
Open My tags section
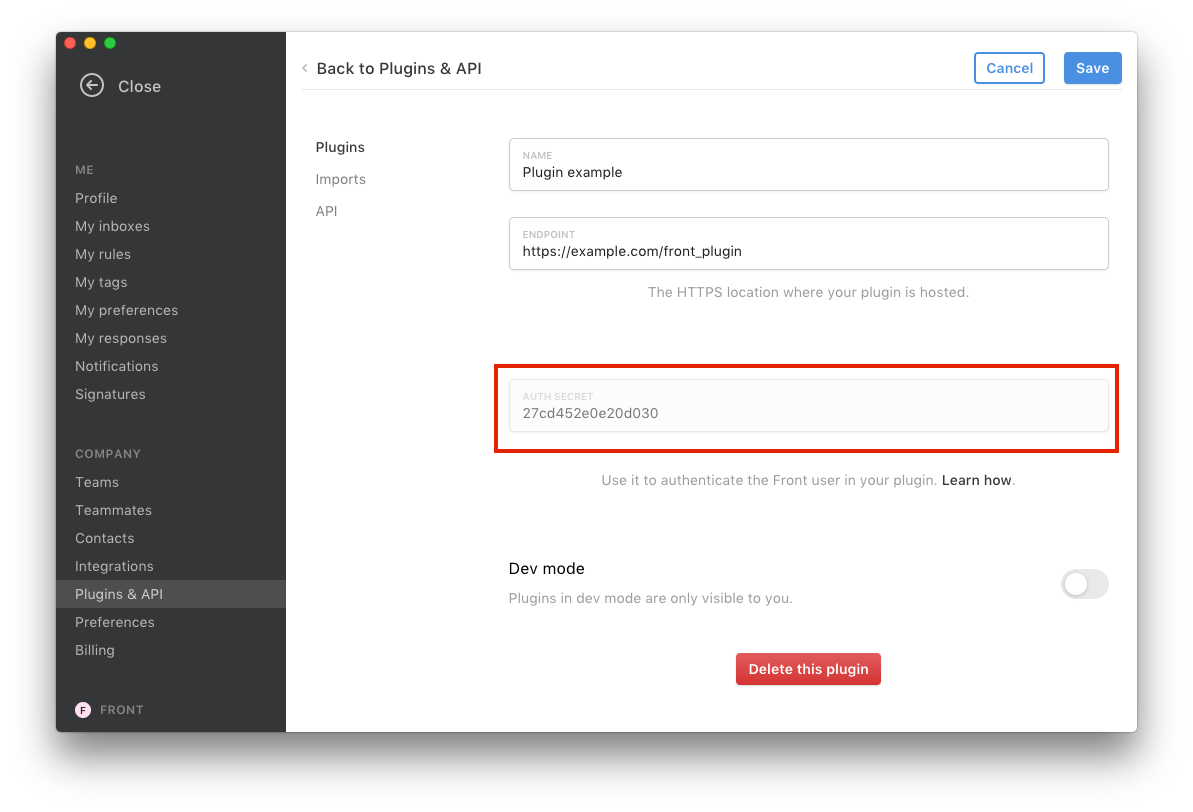(101, 282)
